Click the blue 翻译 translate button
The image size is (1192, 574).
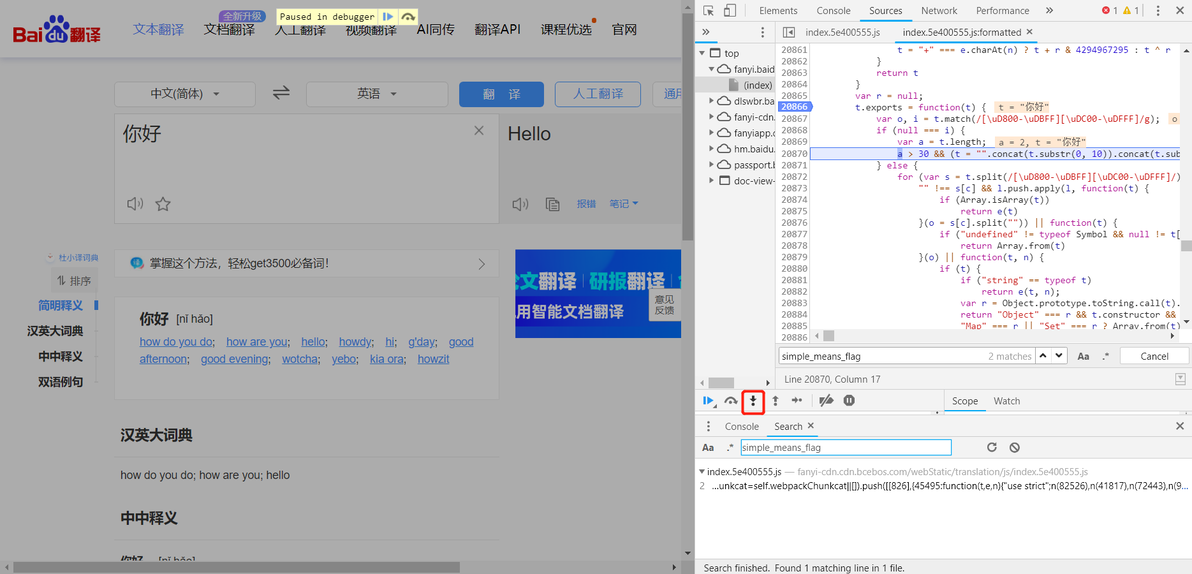[501, 94]
